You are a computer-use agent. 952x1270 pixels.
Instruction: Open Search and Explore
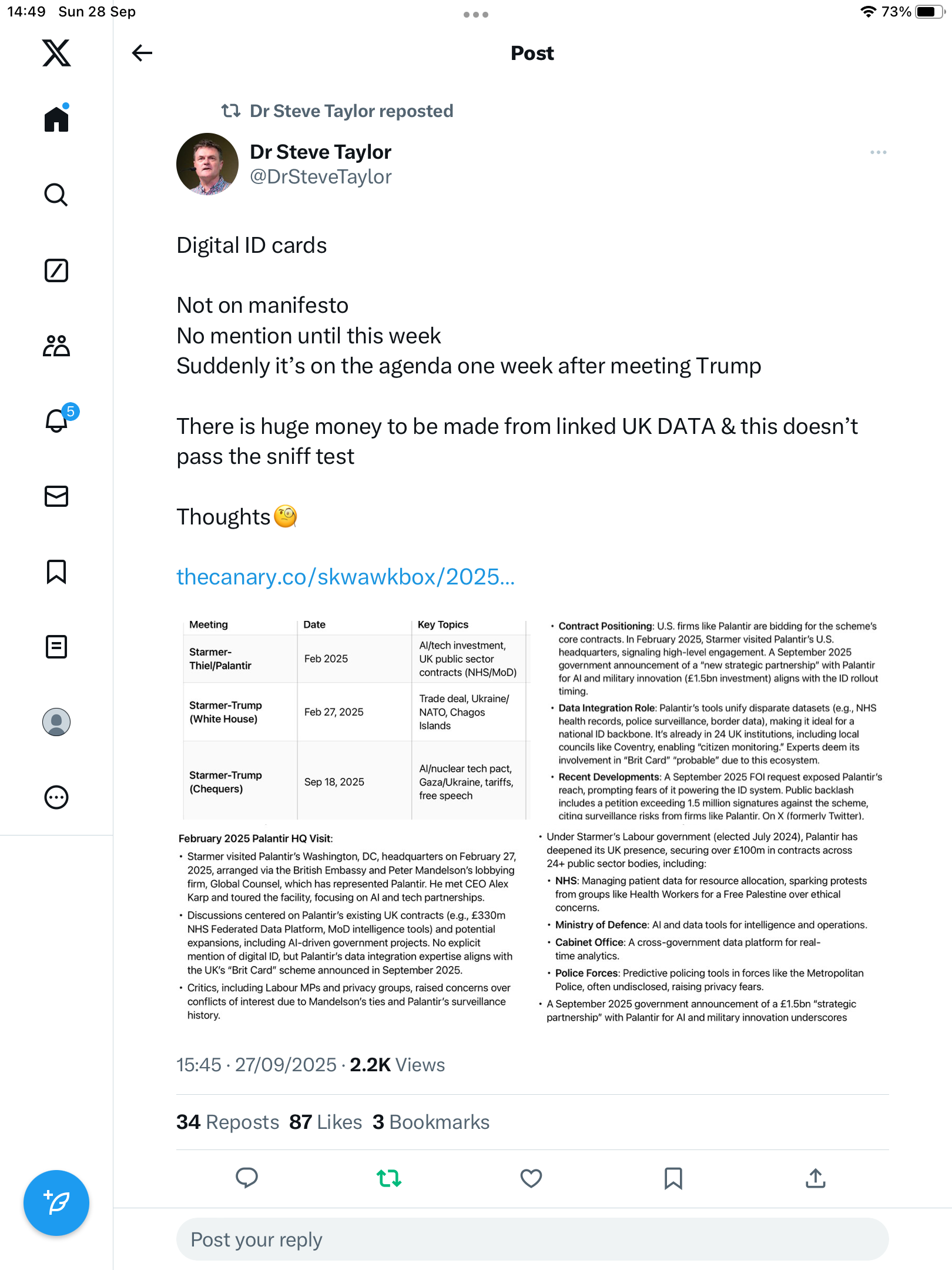56,195
